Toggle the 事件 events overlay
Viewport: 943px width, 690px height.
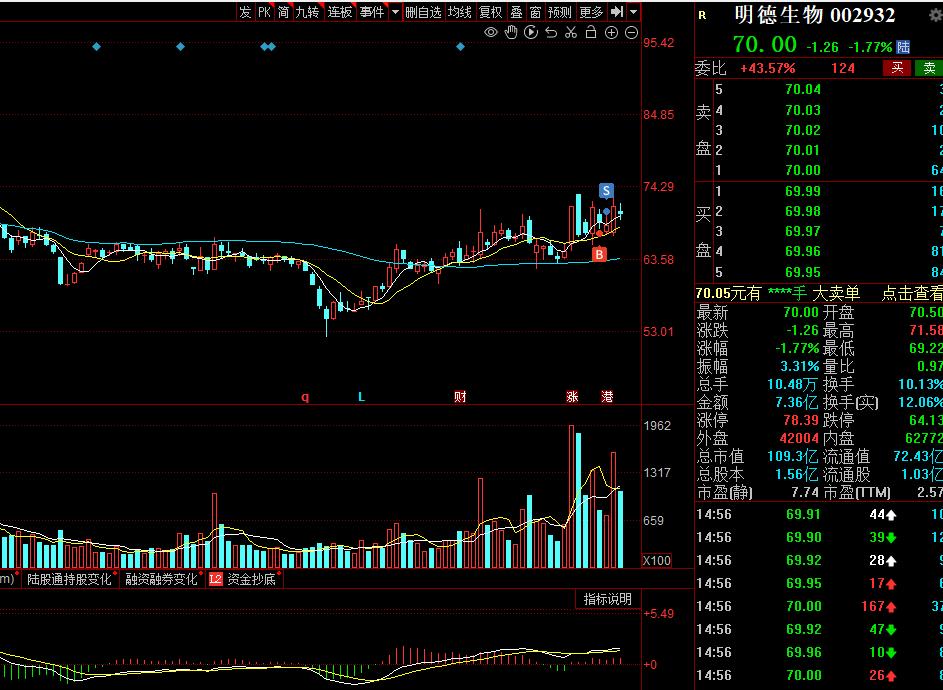coord(372,12)
